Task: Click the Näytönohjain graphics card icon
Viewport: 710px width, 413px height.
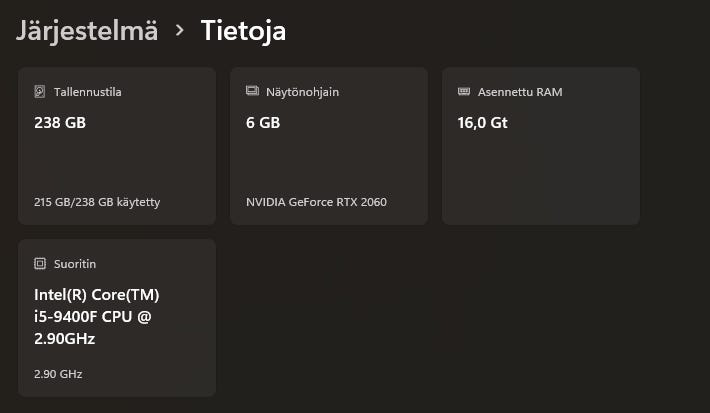Action: (x=252, y=92)
